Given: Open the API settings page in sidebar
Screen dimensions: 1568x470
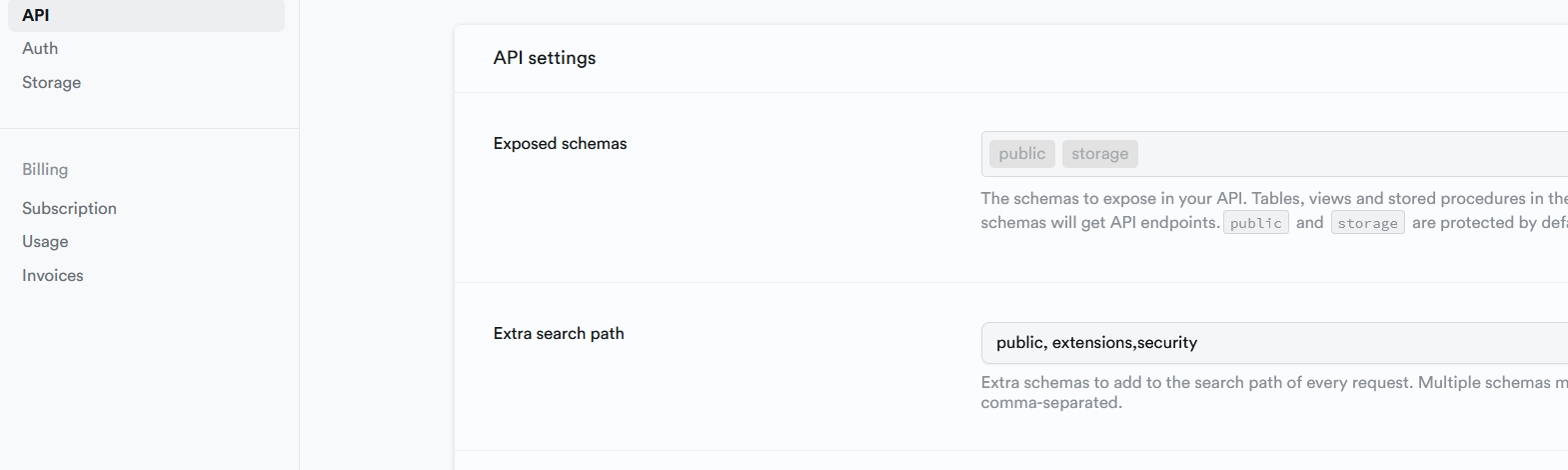Looking at the screenshot, I should (36, 15).
